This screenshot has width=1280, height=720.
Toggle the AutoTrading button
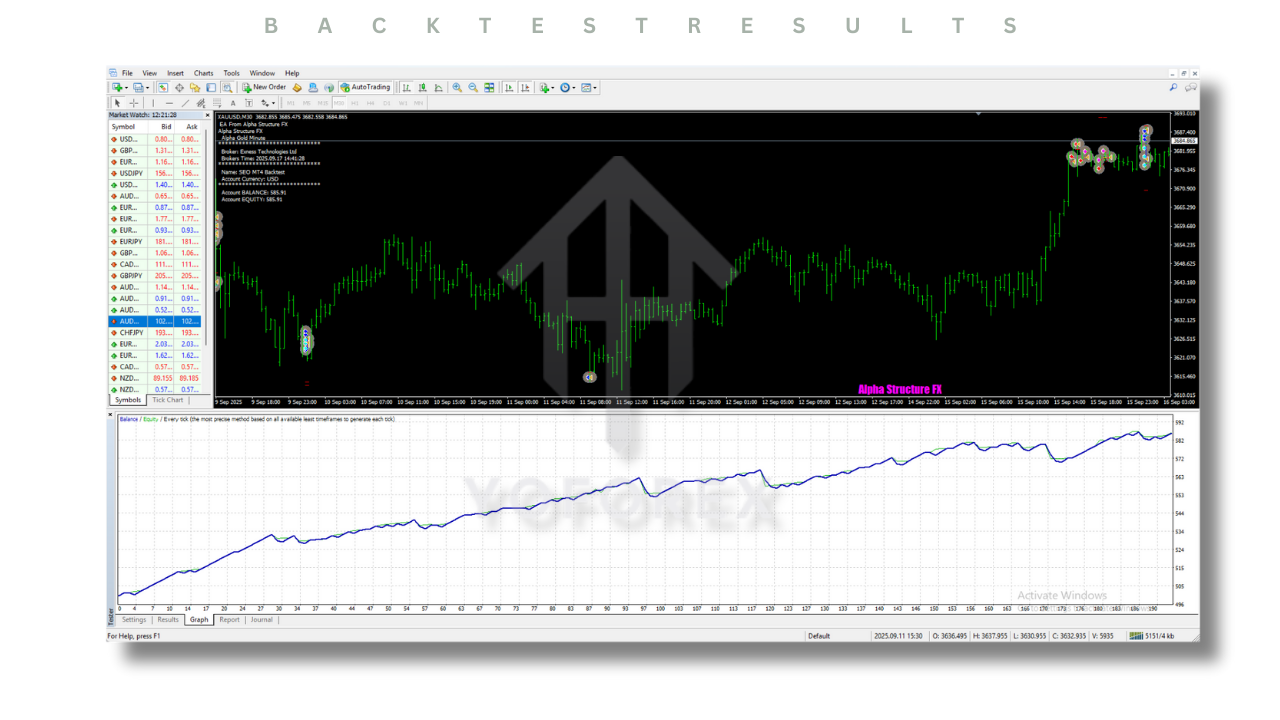(x=365, y=88)
